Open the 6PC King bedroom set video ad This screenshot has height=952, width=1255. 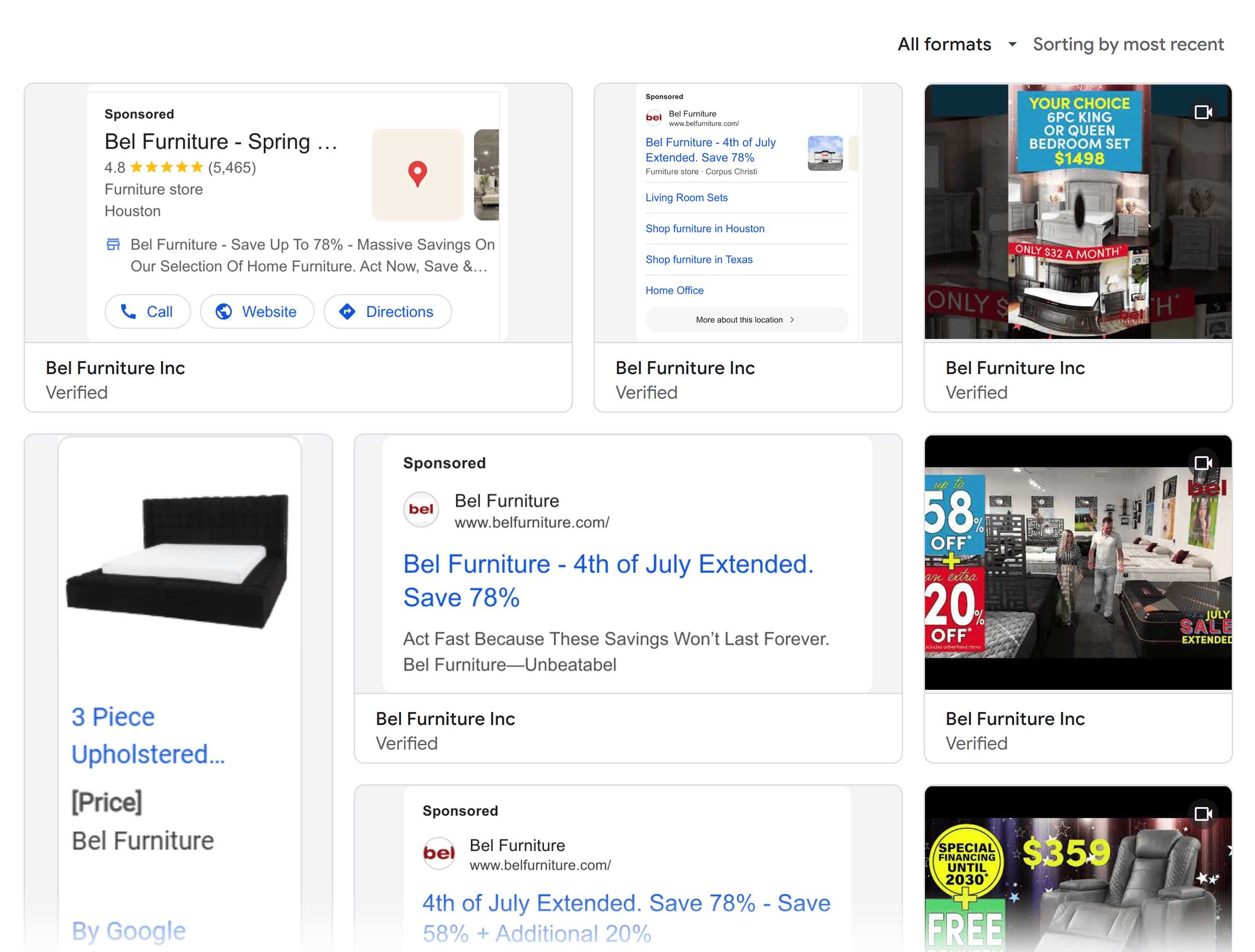(x=1078, y=211)
